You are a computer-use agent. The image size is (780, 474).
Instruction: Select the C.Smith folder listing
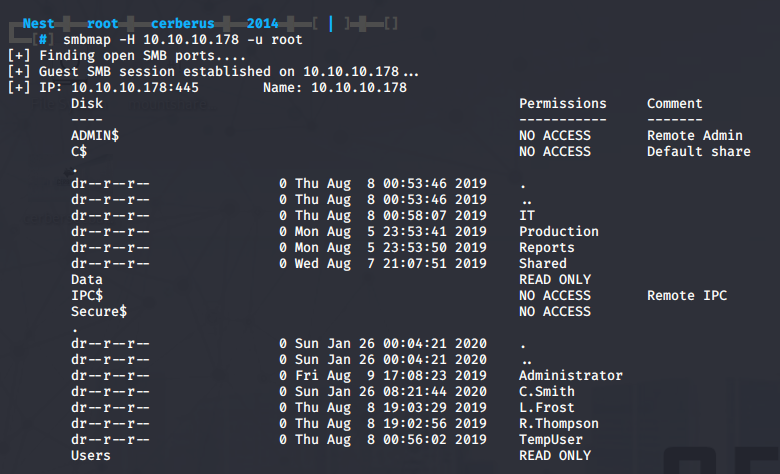pos(547,391)
